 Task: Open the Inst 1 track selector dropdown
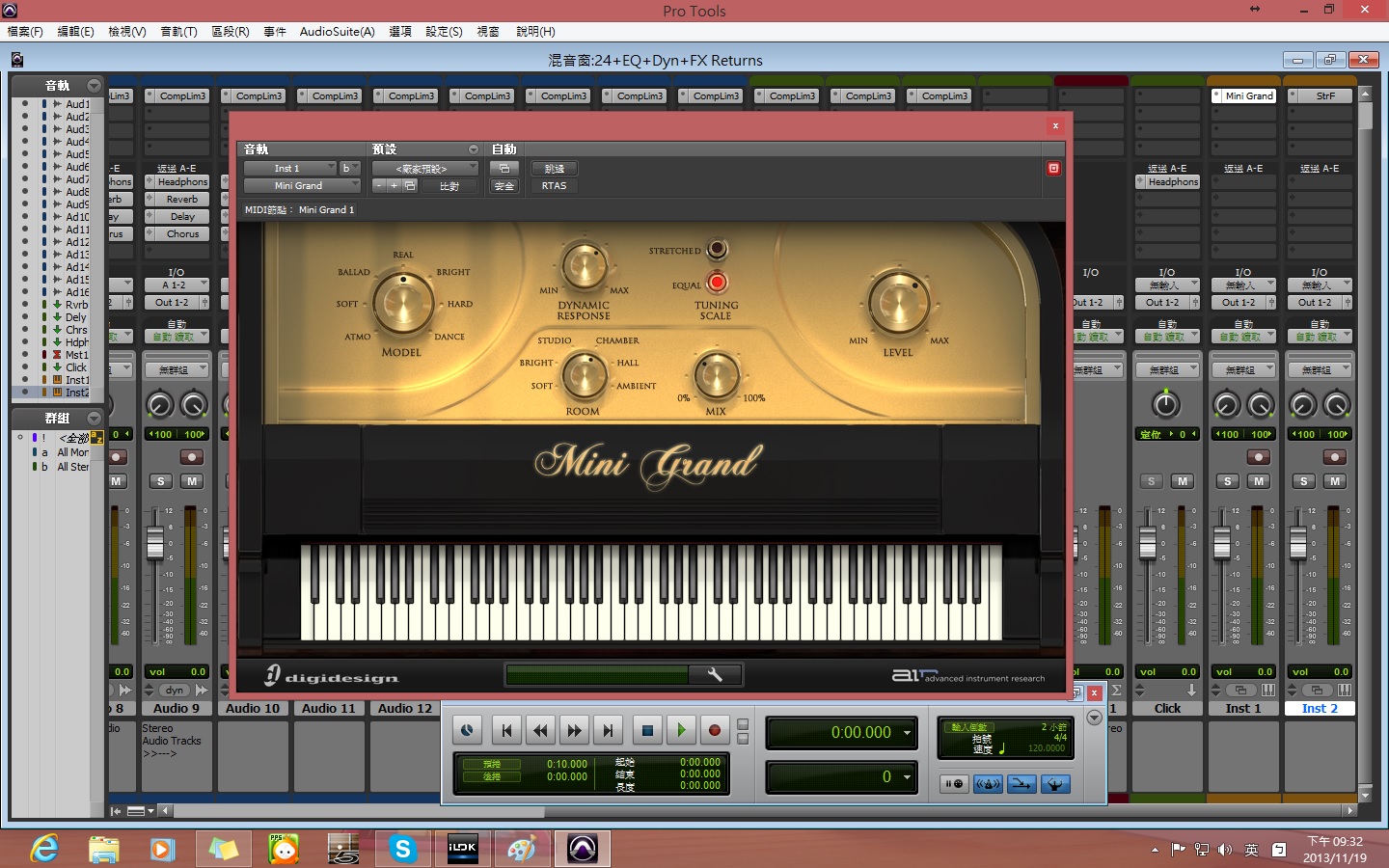click(x=289, y=168)
